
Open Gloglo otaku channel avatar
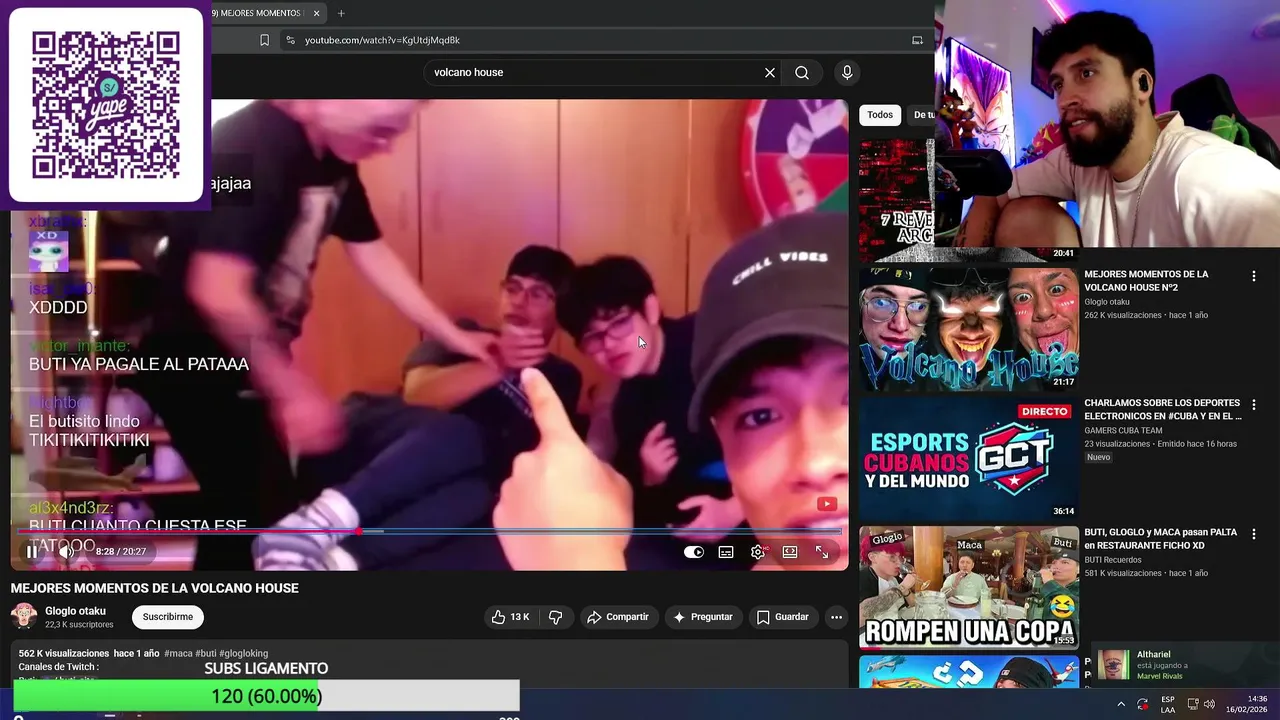click(x=24, y=616)
